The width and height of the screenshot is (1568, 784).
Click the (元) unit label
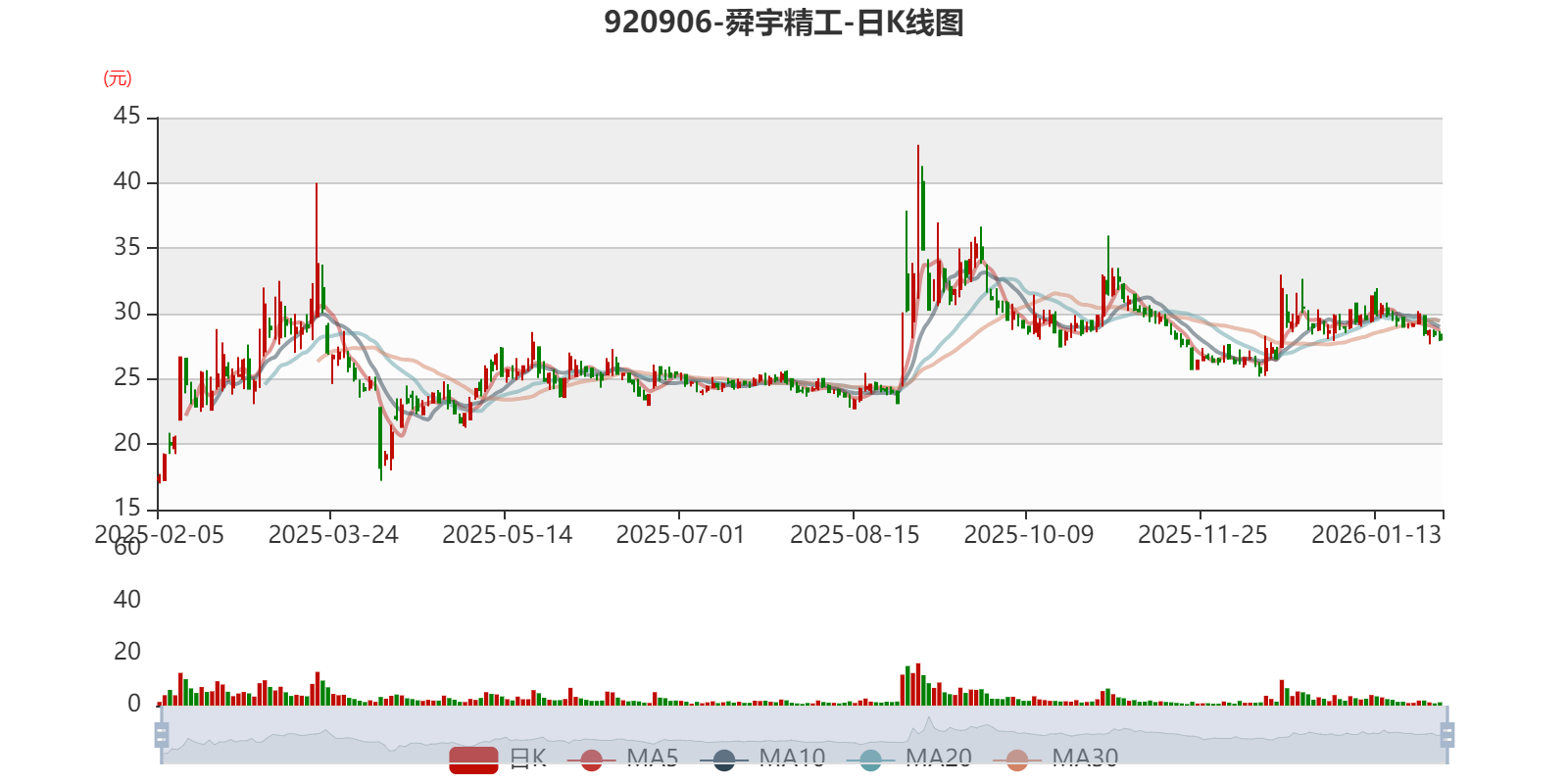click(x=118, y=78)
